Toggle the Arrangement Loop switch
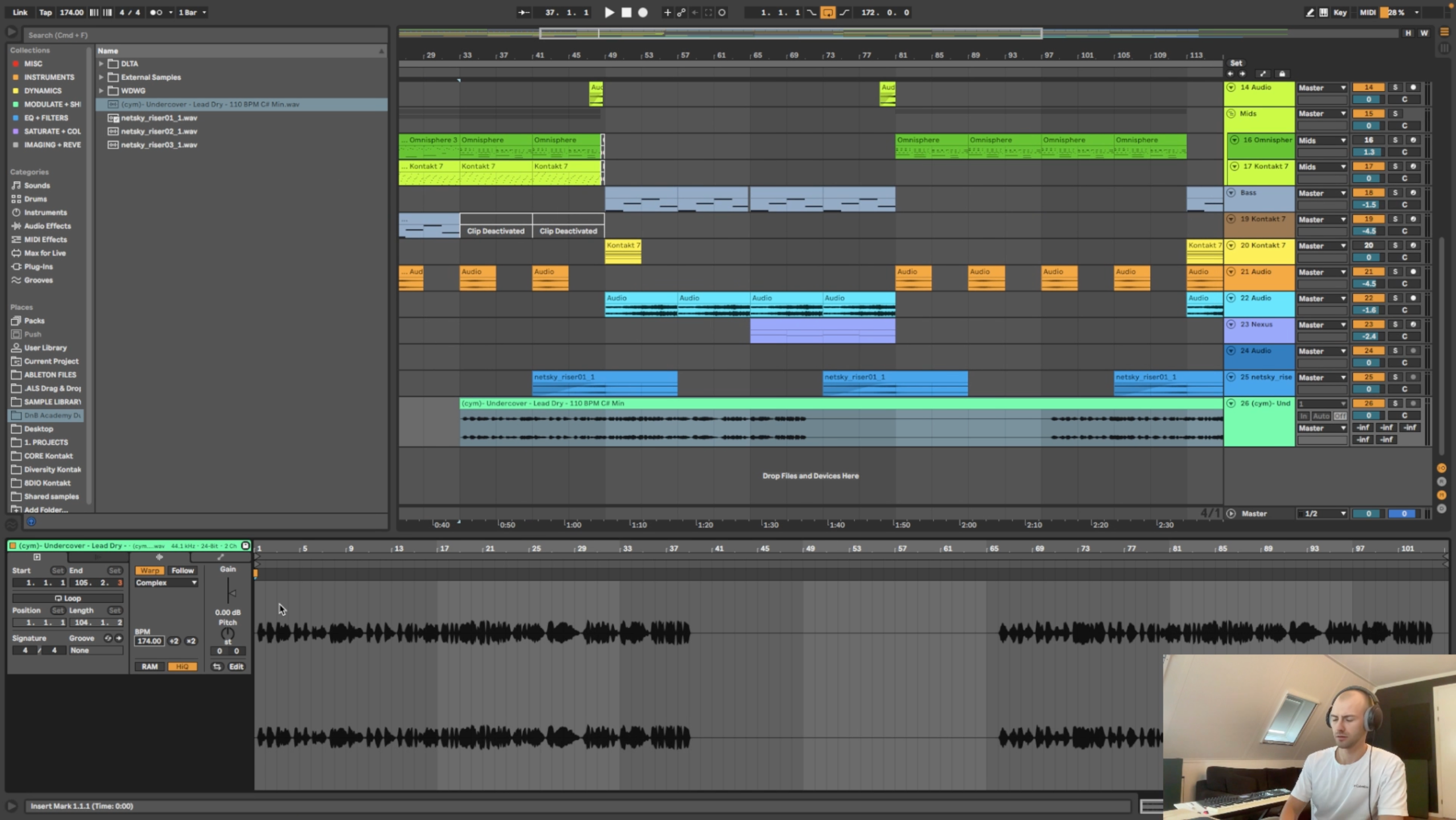1456x820 pixels. pyautogui.click(x=828, y=13)
